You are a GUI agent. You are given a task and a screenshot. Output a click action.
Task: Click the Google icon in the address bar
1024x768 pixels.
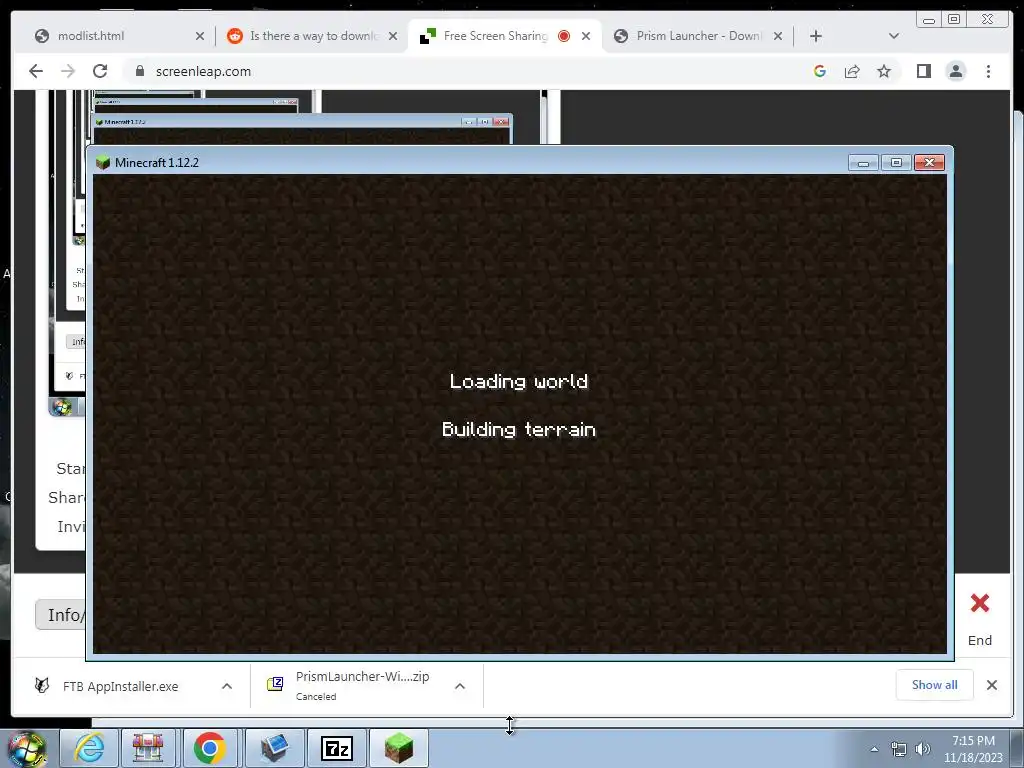click(820, 71)
